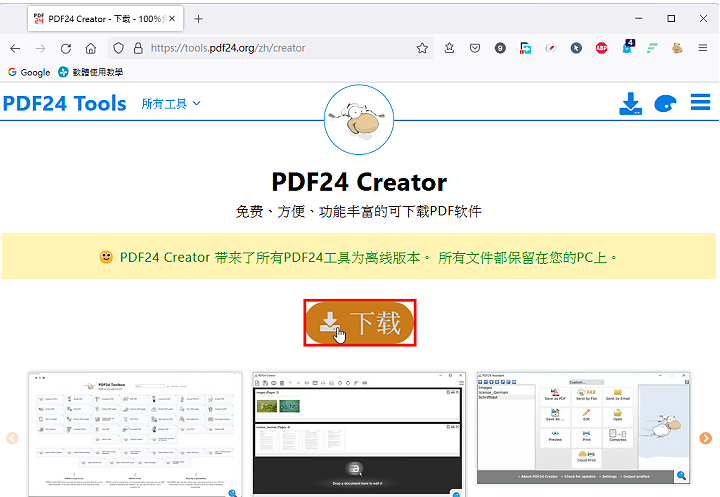Click the address bar URL
The image size is (720, 497).
coord(228,48)
